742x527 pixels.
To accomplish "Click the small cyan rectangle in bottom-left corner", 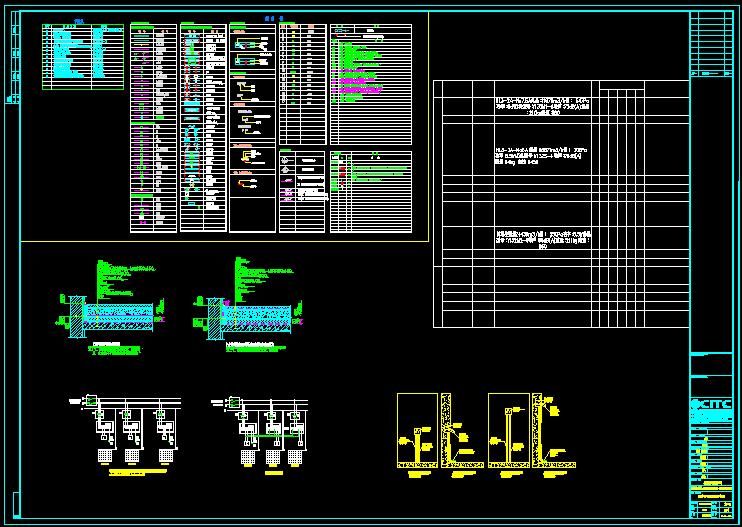I will 15,503.
